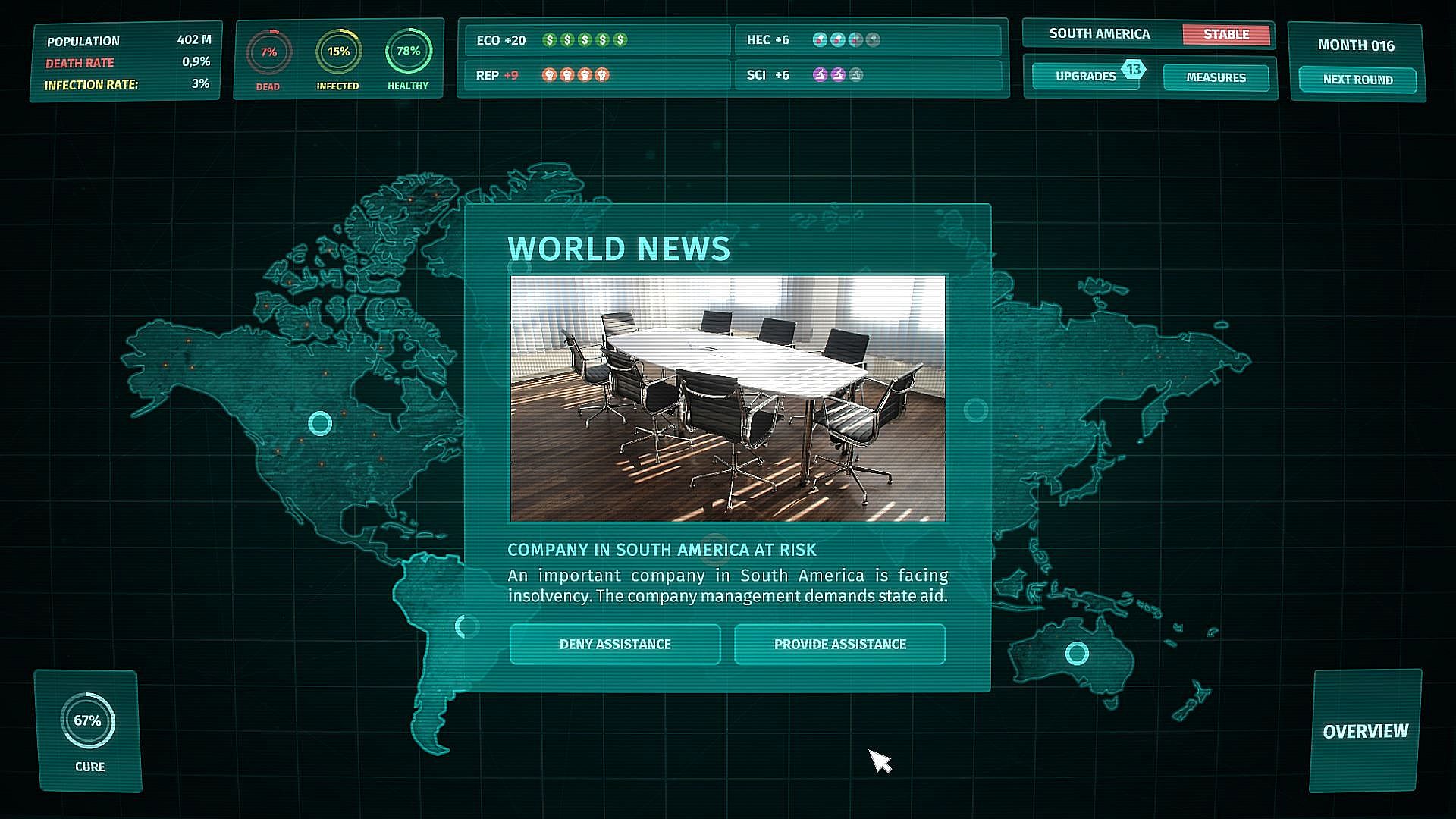Select the North America region marker
The image size is (1456, 819).
[x=320, y=423]
